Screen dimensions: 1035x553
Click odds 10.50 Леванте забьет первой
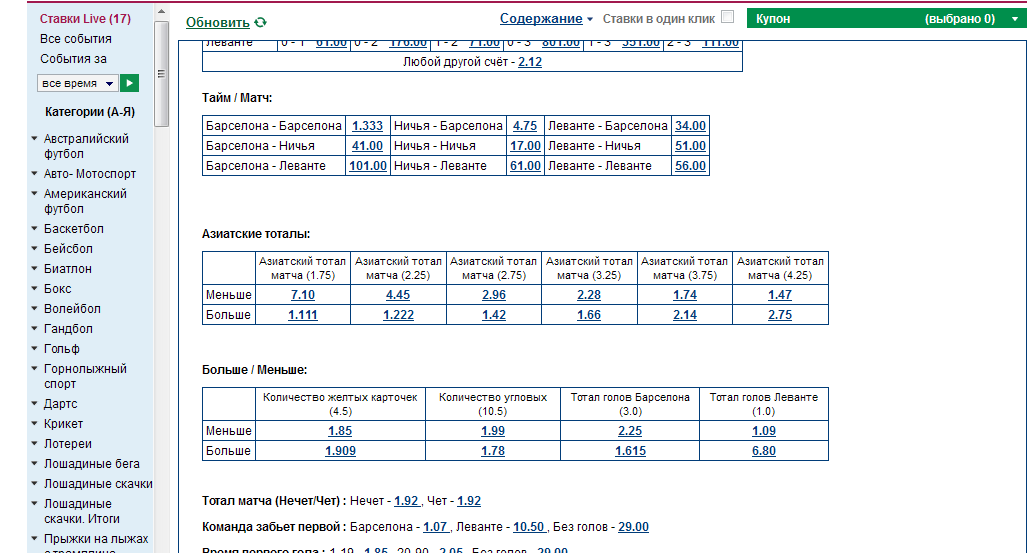529,527
